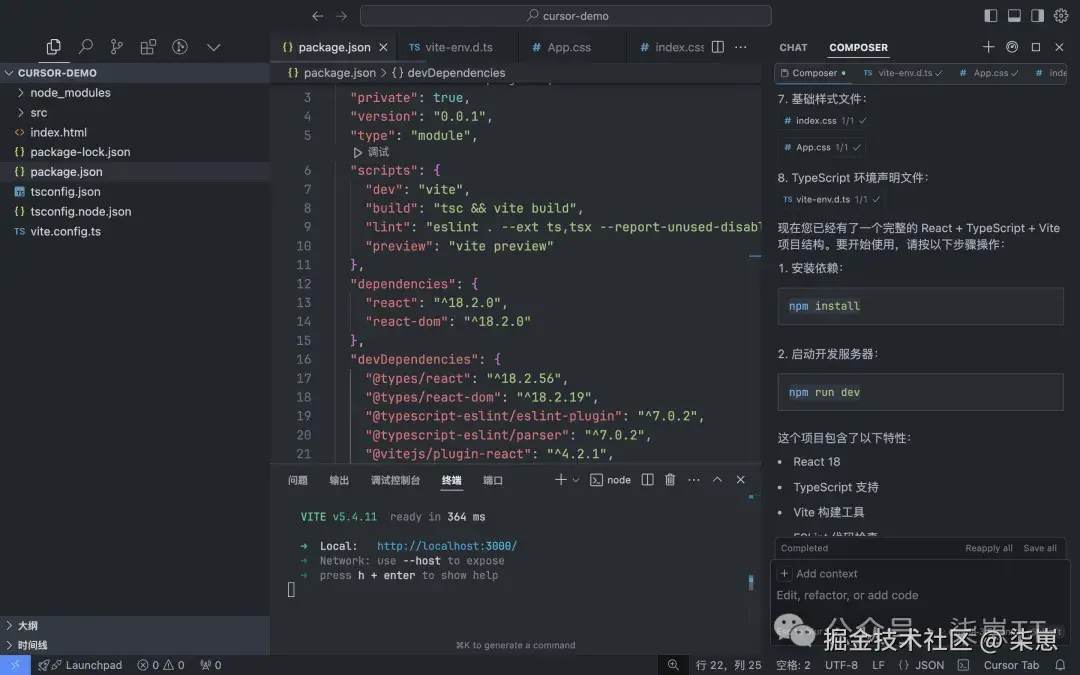Switch to the 问题 problems panel tab
1080x675 pixels.
(x=298, y=480)
